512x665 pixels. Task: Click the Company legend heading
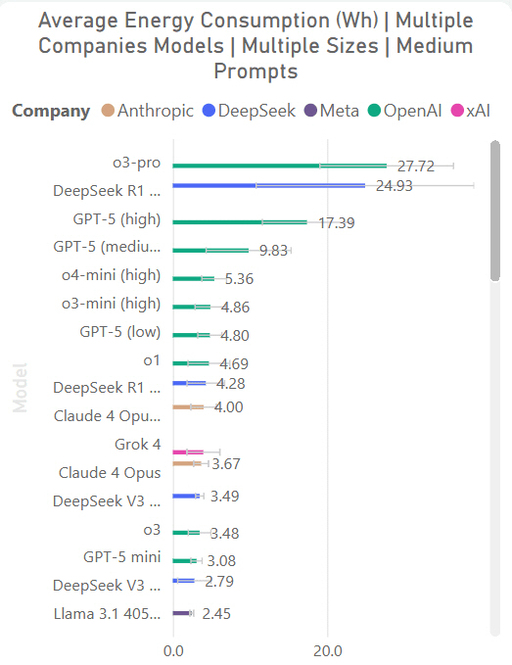51,111
